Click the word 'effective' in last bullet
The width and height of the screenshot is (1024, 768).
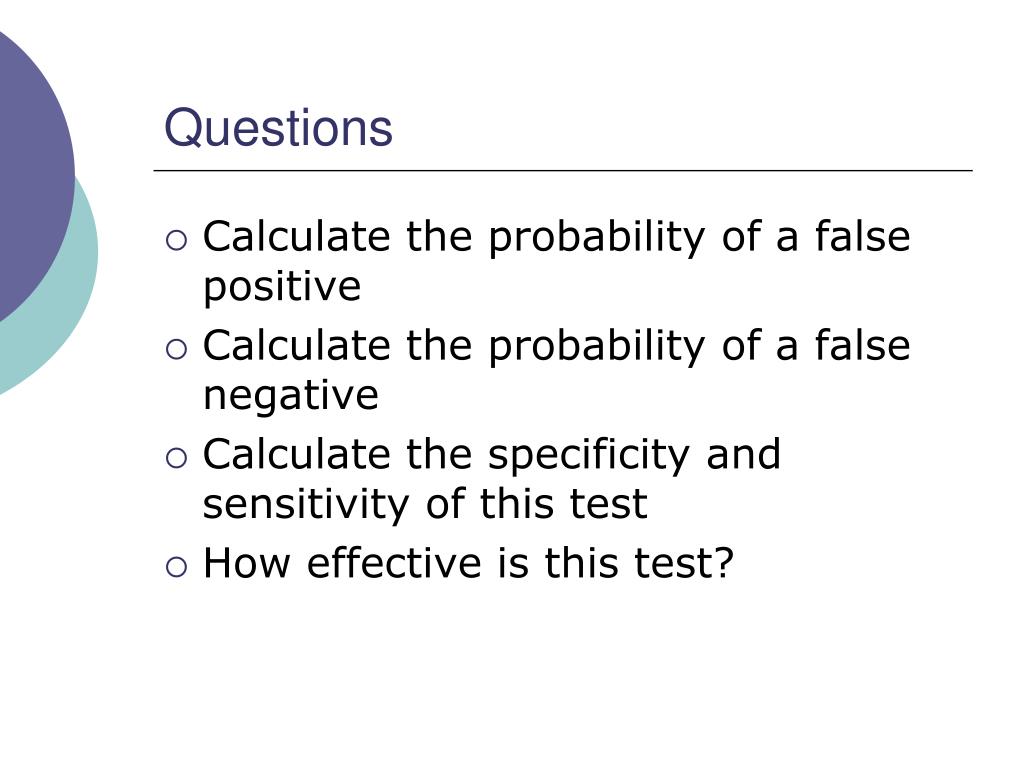click(x=394, y=562)
